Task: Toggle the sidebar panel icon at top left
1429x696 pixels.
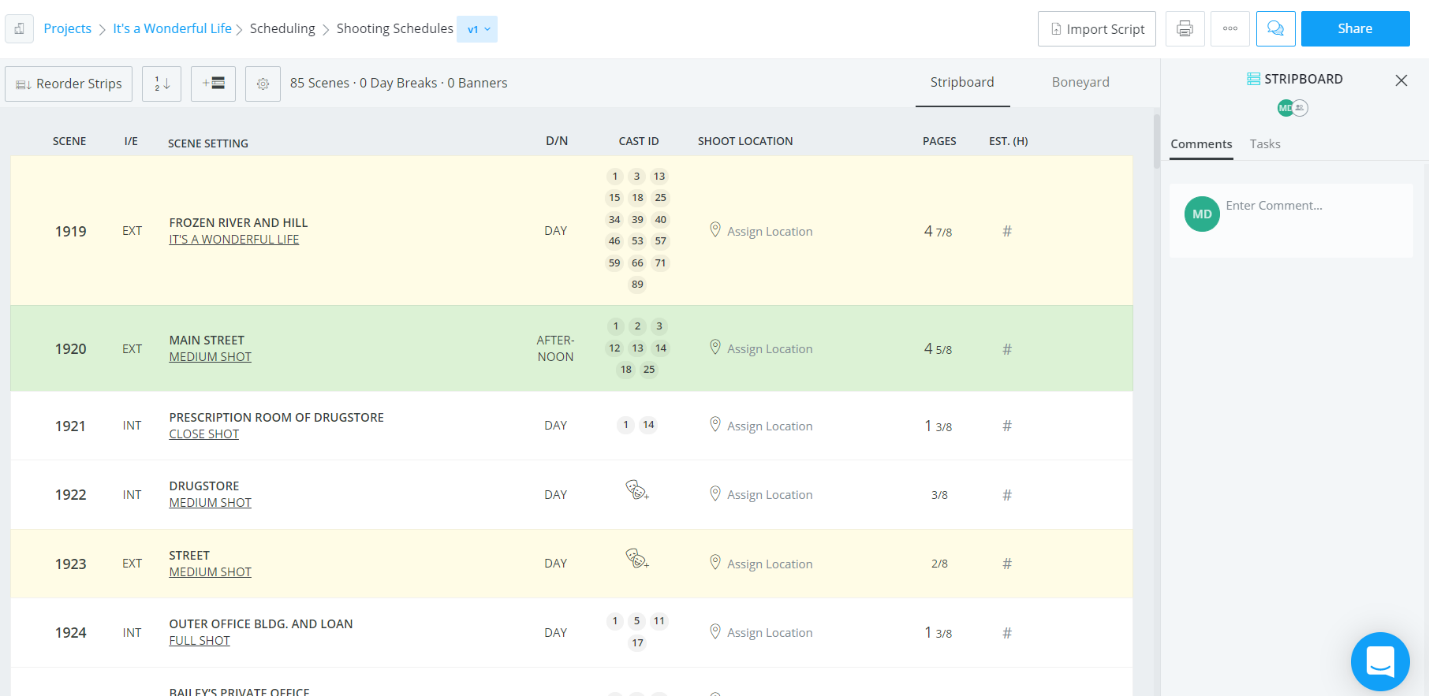Action: click(x=19, y=28)
